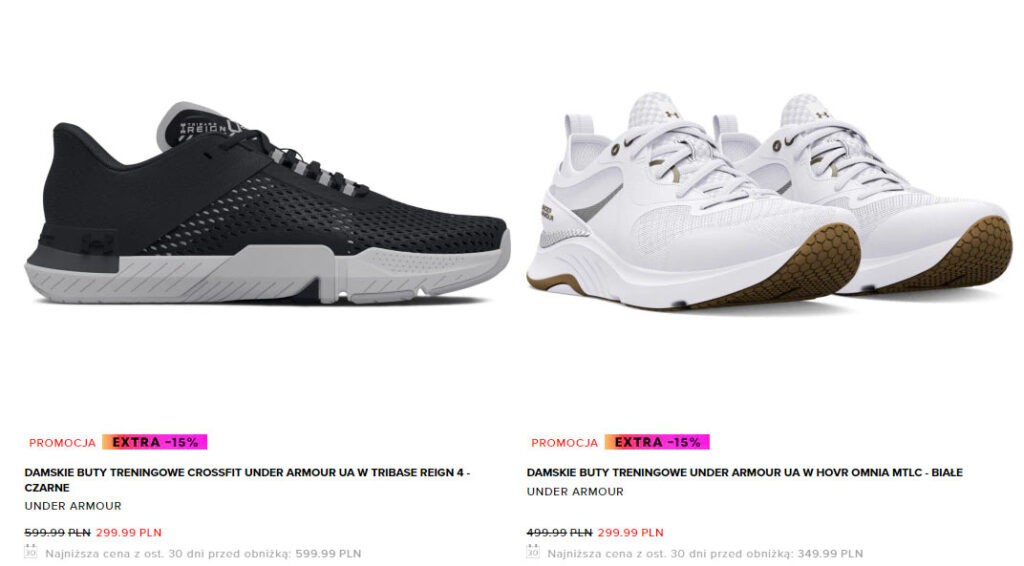The image size is (1024, 566).
Task: Click the Reign logo on the black shoe tongue
Action: click(x=204, y=129)
